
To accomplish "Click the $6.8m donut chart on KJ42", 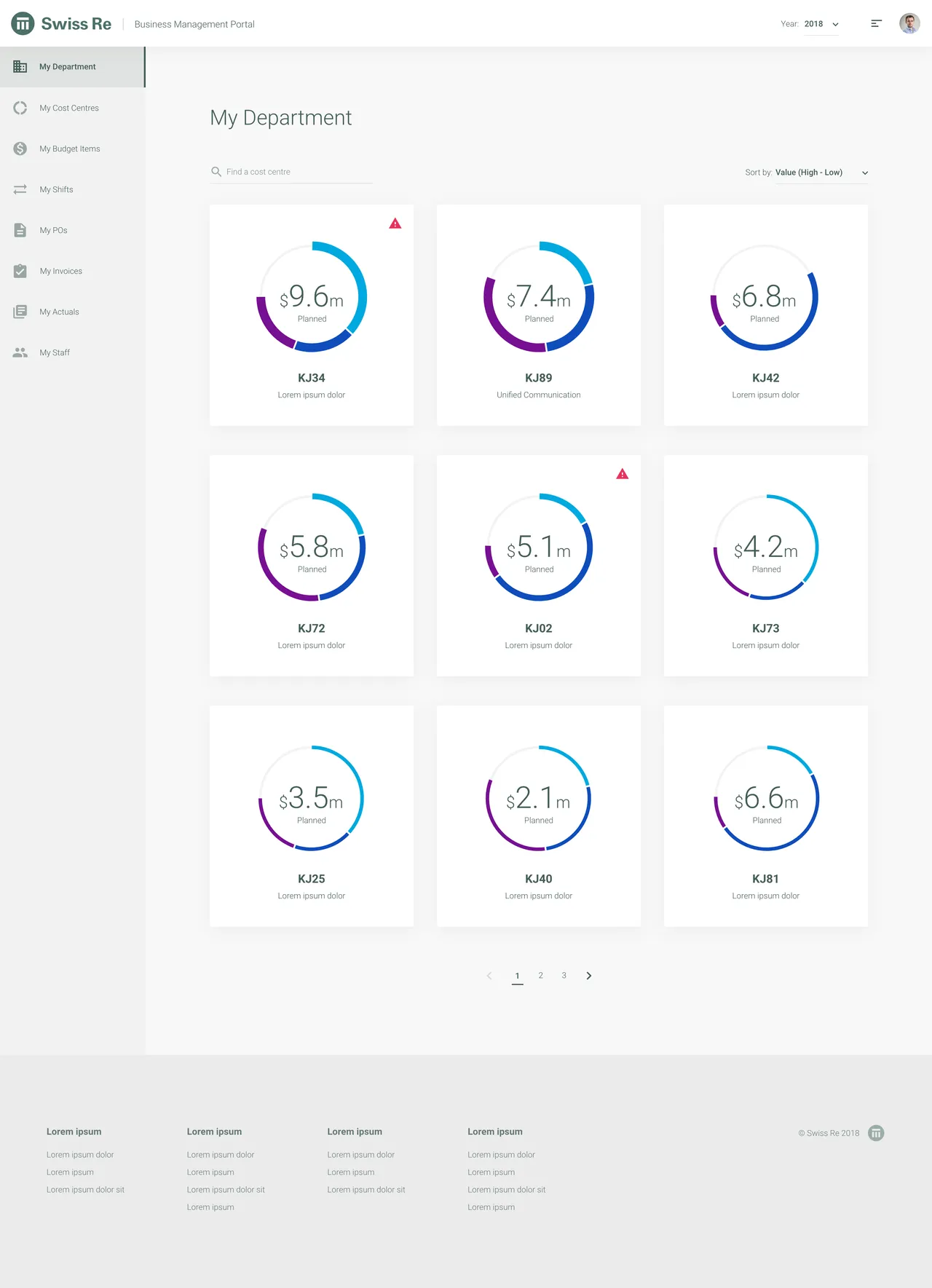I will coord(765,297).
